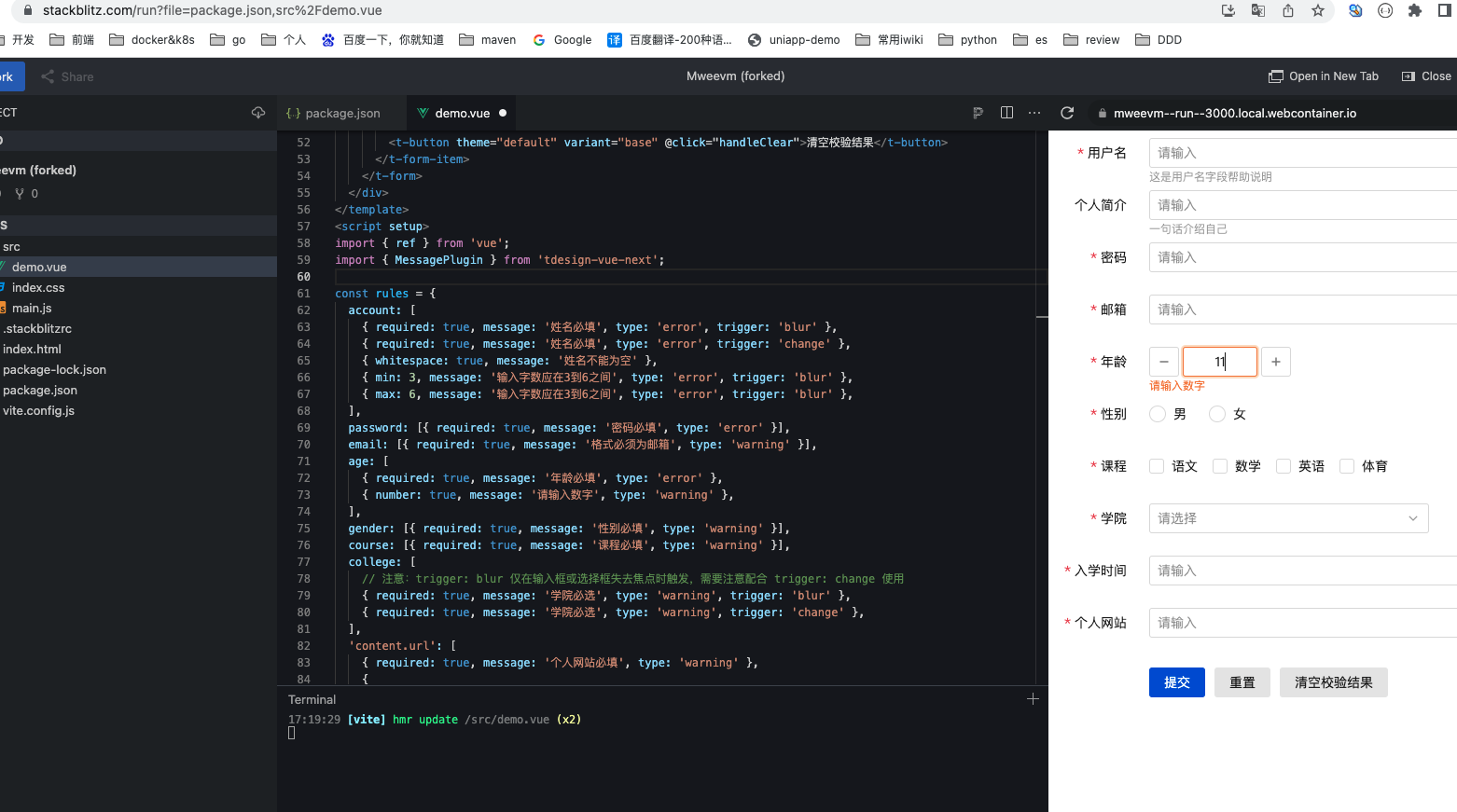Click the fork/save cloud icon

pos(258,111)
